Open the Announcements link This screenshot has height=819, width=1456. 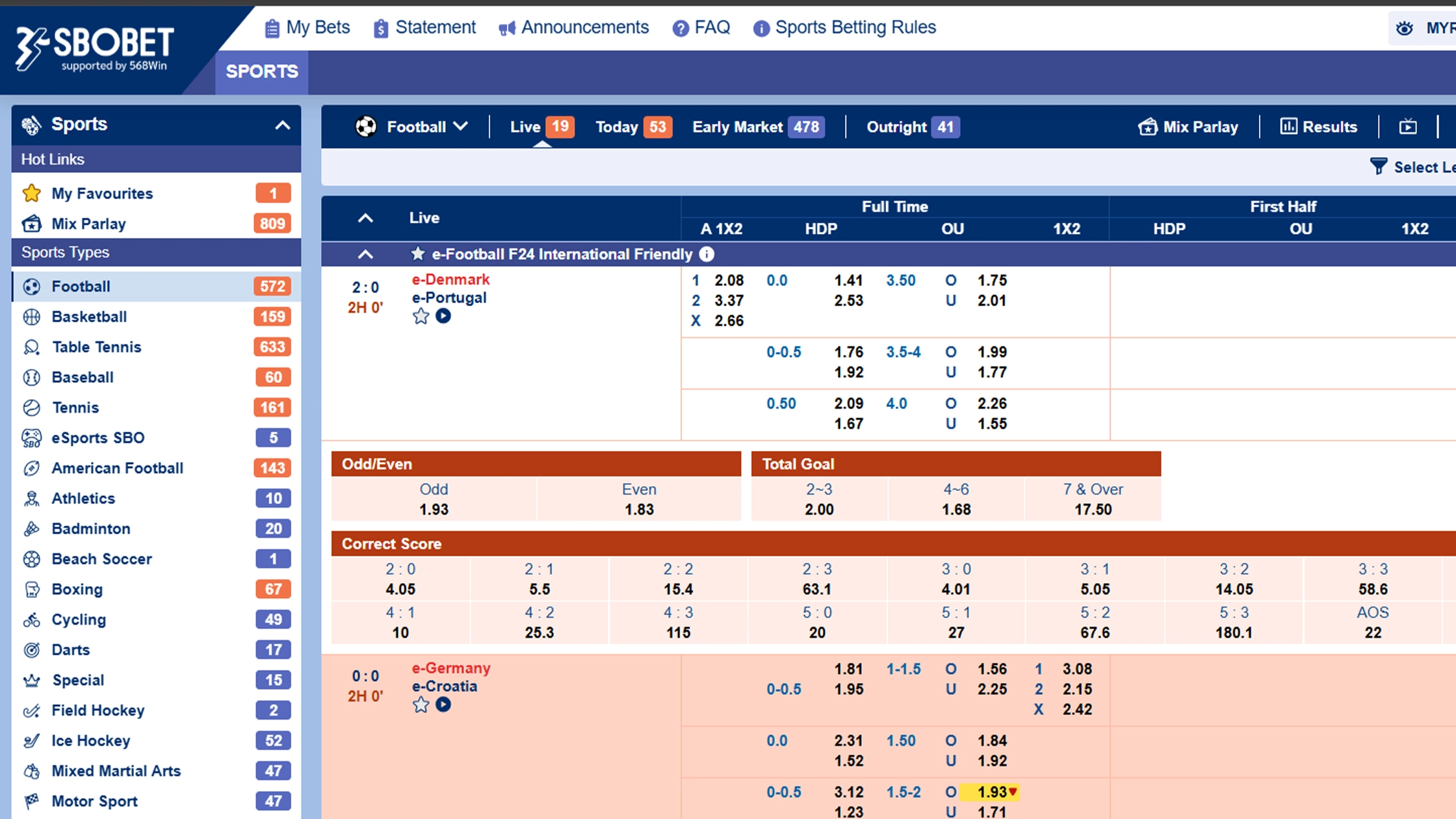point(573,28)
